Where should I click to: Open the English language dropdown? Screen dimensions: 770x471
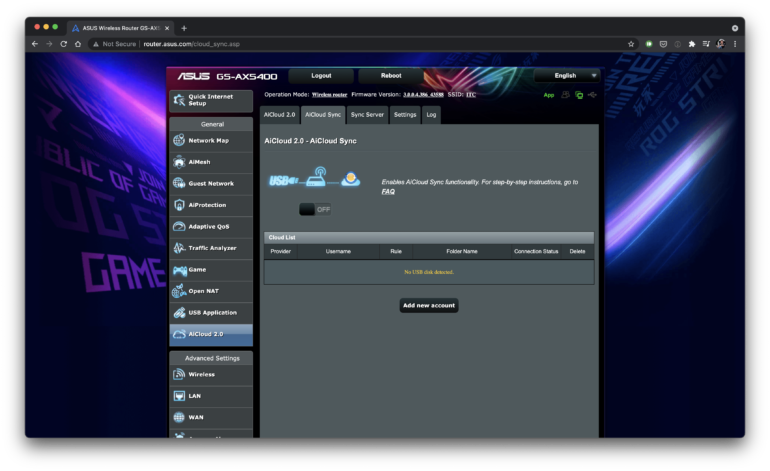click(x=567, y=76)
